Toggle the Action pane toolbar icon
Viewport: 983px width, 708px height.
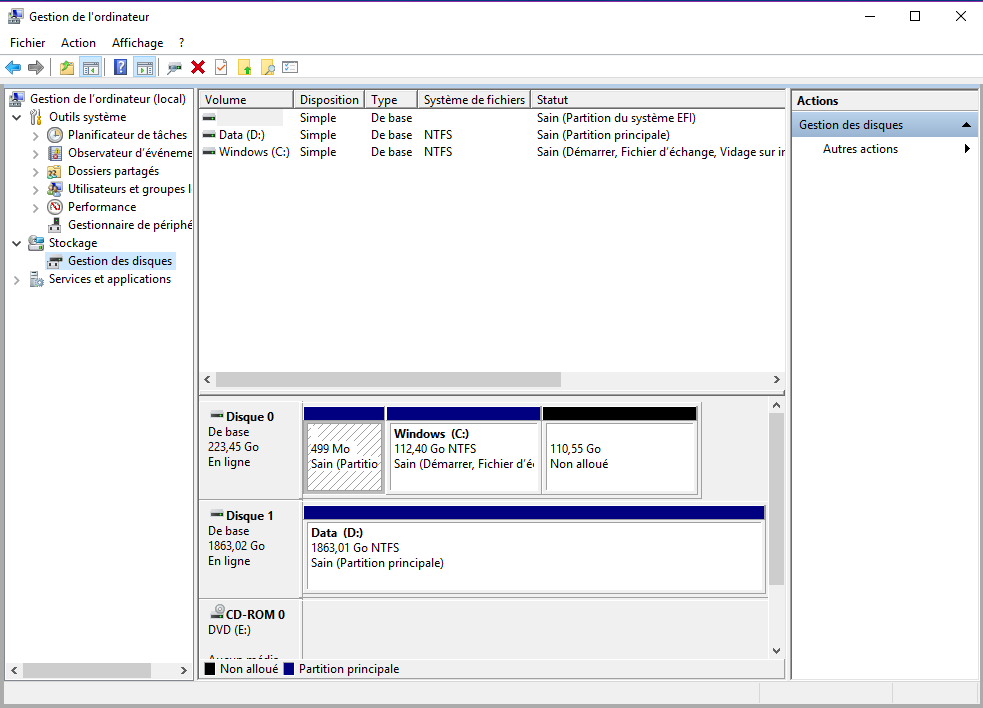tap(145, 67)
